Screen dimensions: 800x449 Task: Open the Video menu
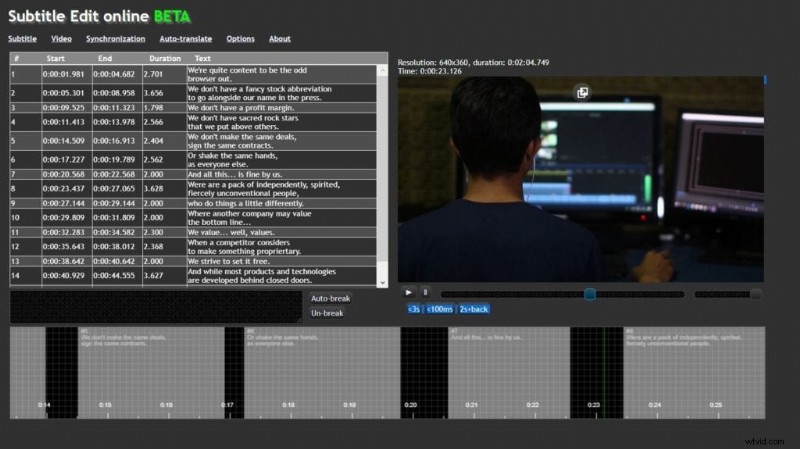[x=61, y=39]
